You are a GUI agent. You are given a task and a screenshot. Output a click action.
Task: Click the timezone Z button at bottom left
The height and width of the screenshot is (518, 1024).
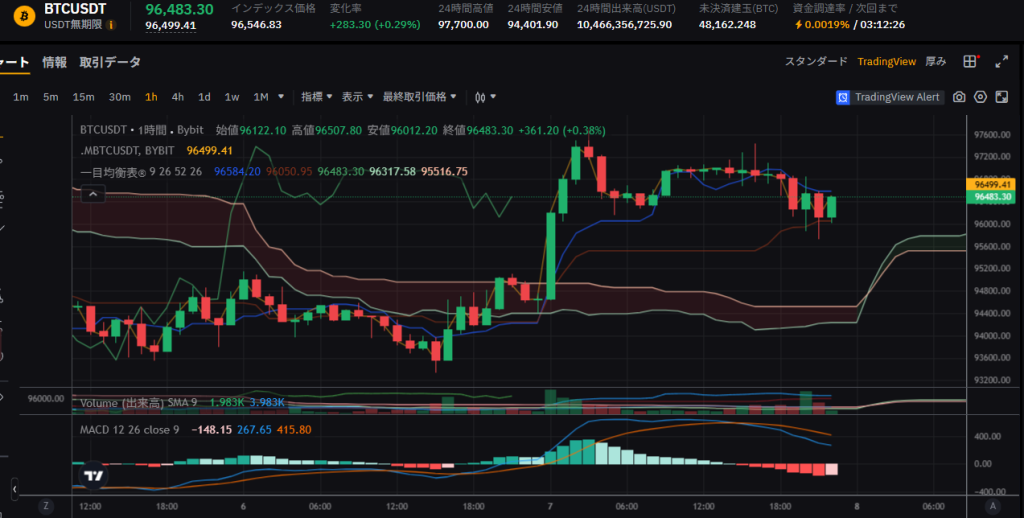click(46, 505)
